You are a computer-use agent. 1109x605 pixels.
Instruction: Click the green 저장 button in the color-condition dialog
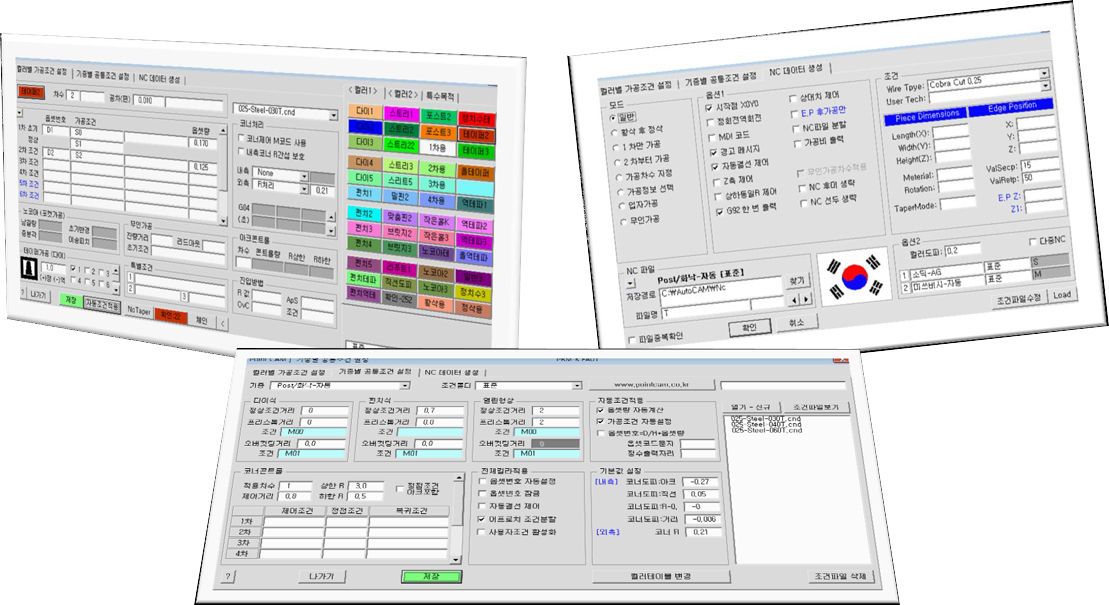pyautogui.click(x=70, y=300)
